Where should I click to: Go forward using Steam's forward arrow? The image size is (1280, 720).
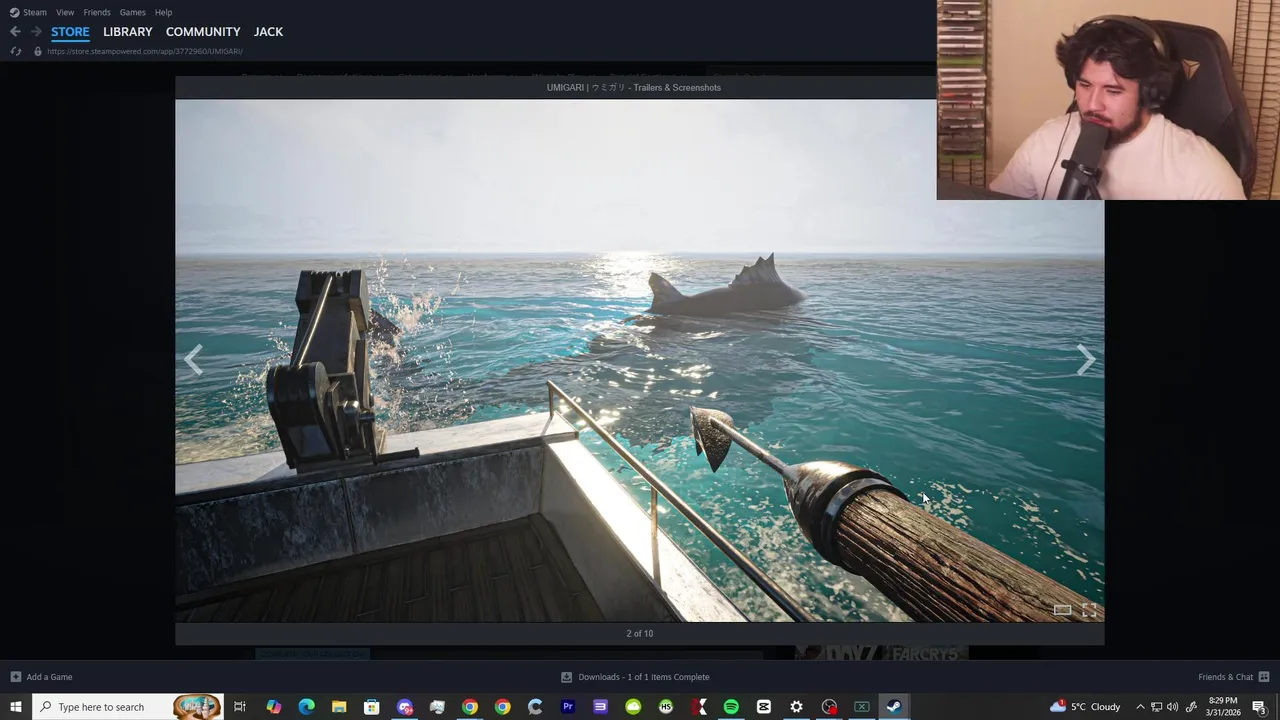click(36, 32)
